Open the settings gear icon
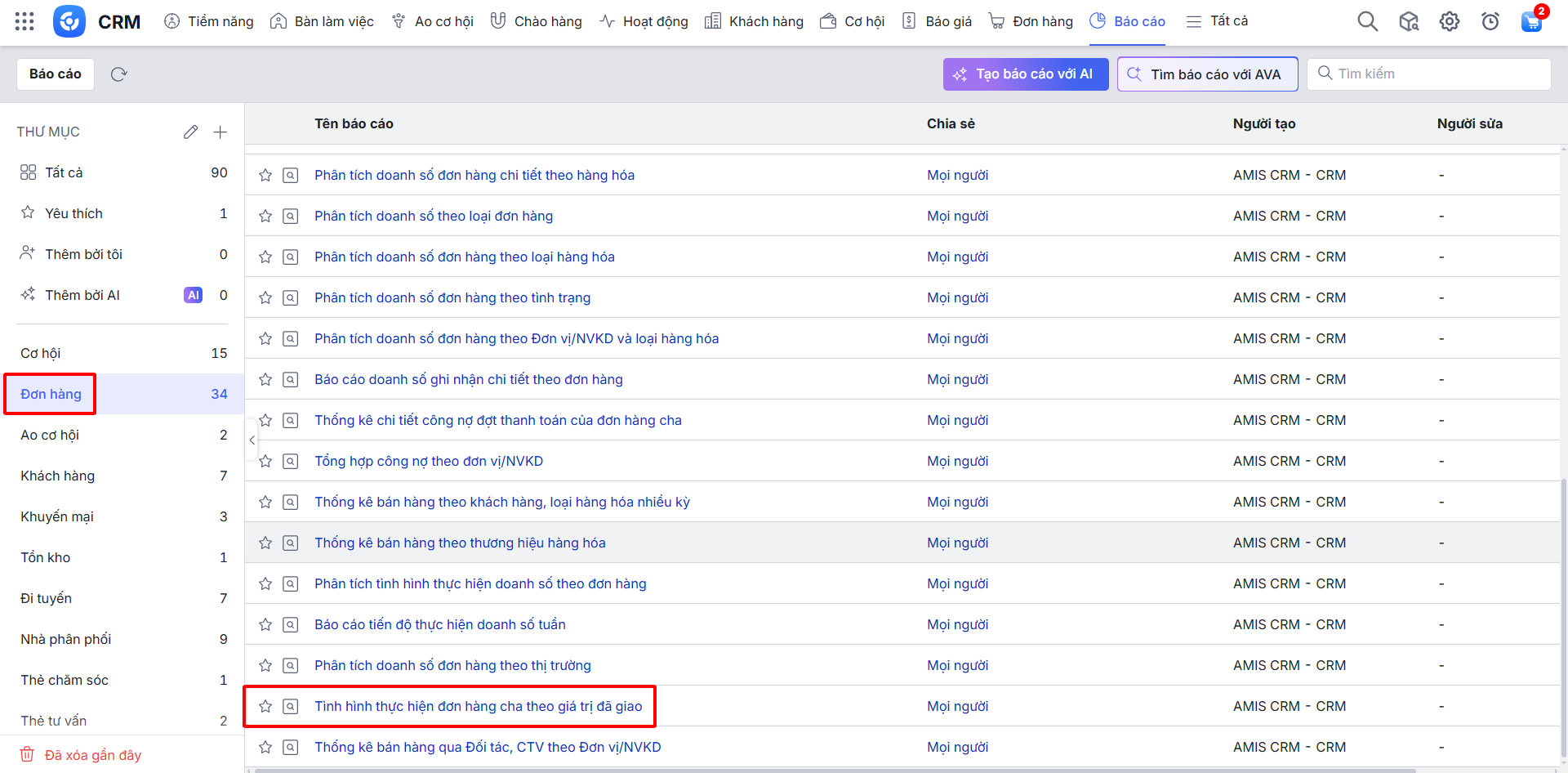This screenshot has width=1568, height=773. coord(1450,21)
